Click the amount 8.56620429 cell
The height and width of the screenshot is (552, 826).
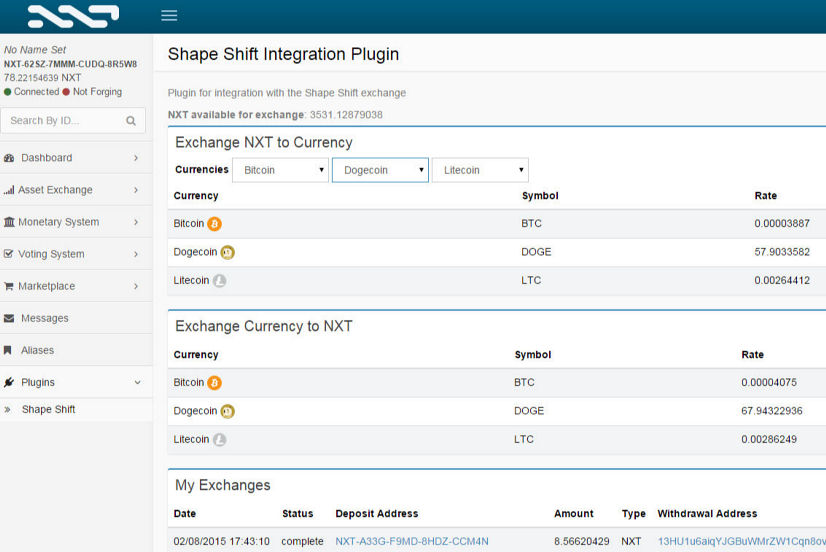(x=582, y=541)
